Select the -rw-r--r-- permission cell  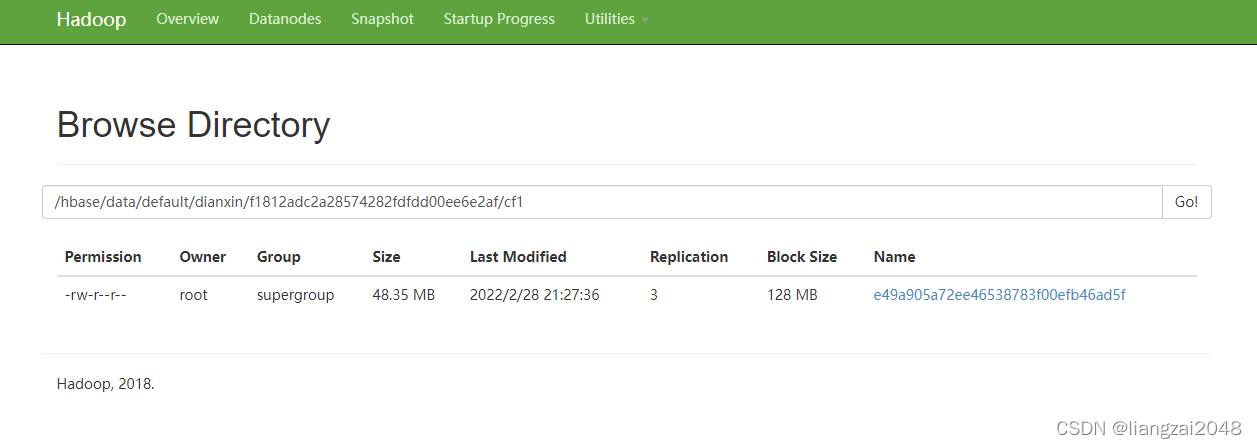pos(96,295)
